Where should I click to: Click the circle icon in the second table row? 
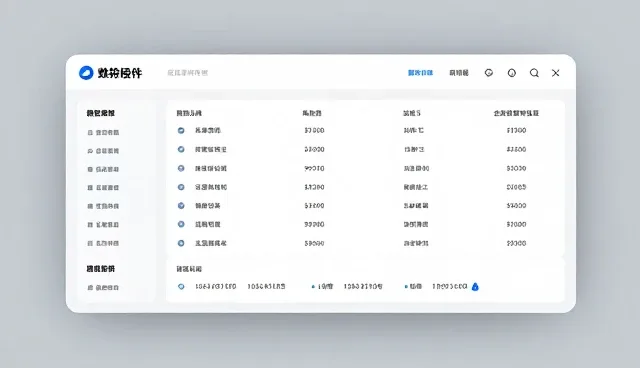181,149
